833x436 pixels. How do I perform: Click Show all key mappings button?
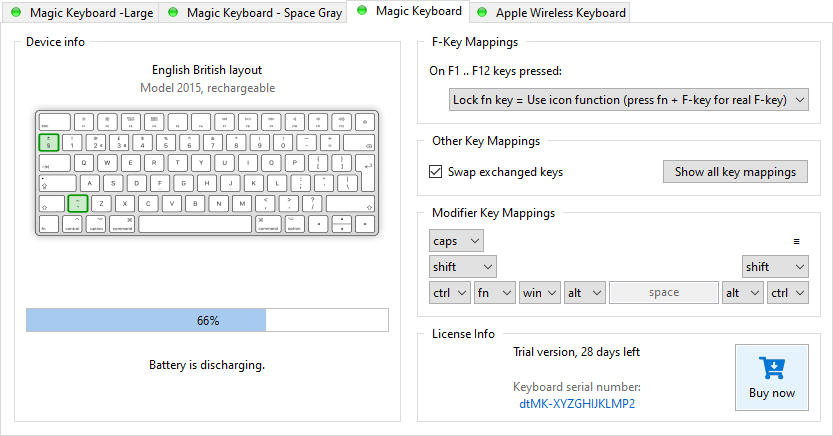tap(735, 172)
